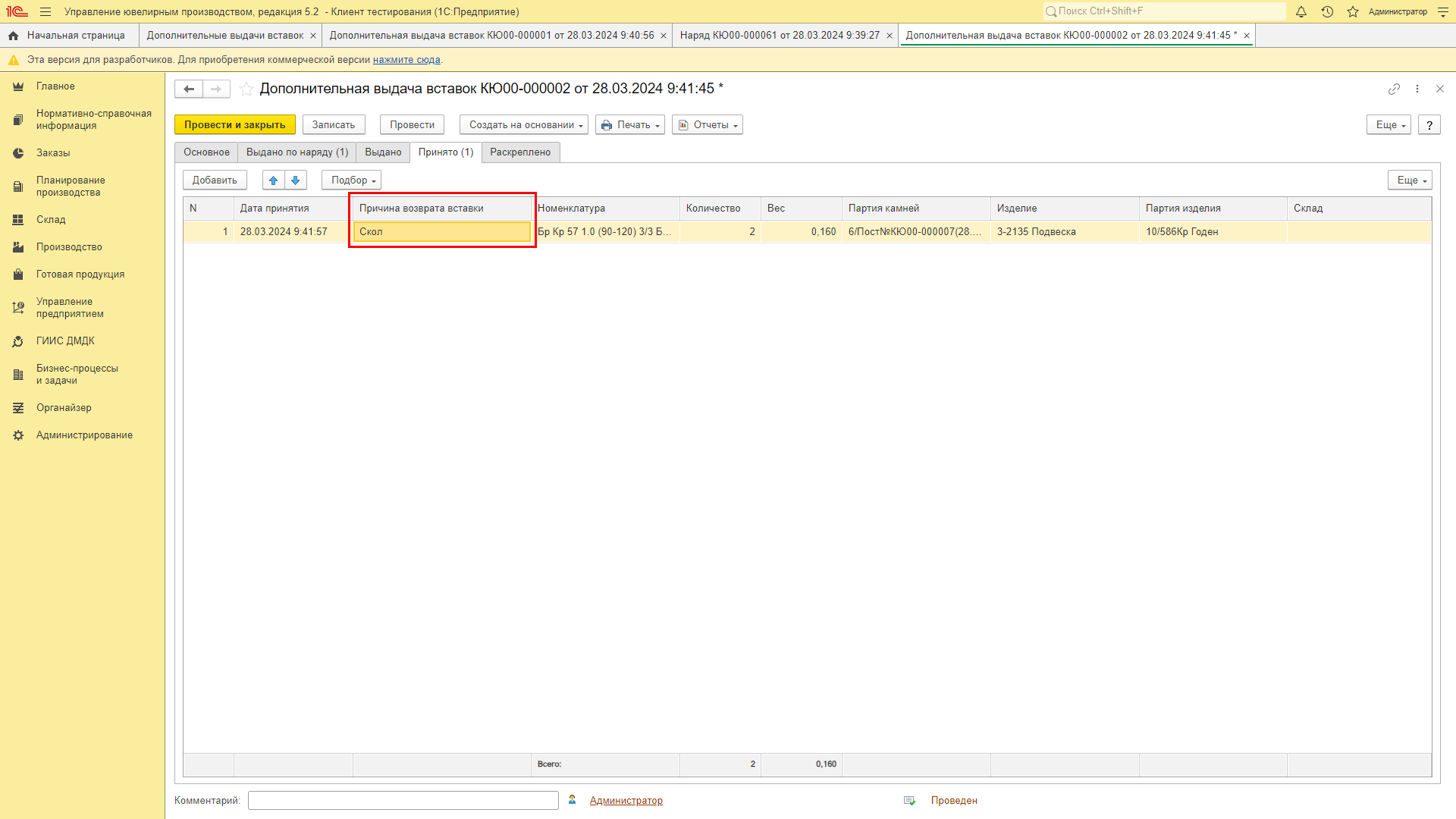Move the row up with the blue up arrow
The width and height of the screenshot is (1456, 819).
(x=274, y=180)
